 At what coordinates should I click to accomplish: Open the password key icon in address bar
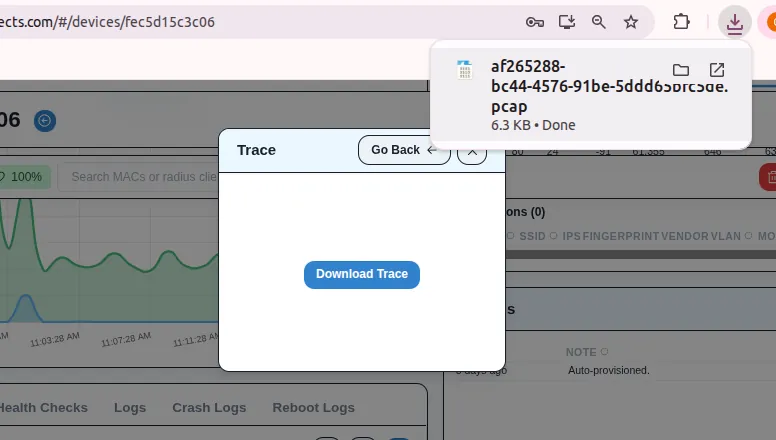click(x=534, y=22)
